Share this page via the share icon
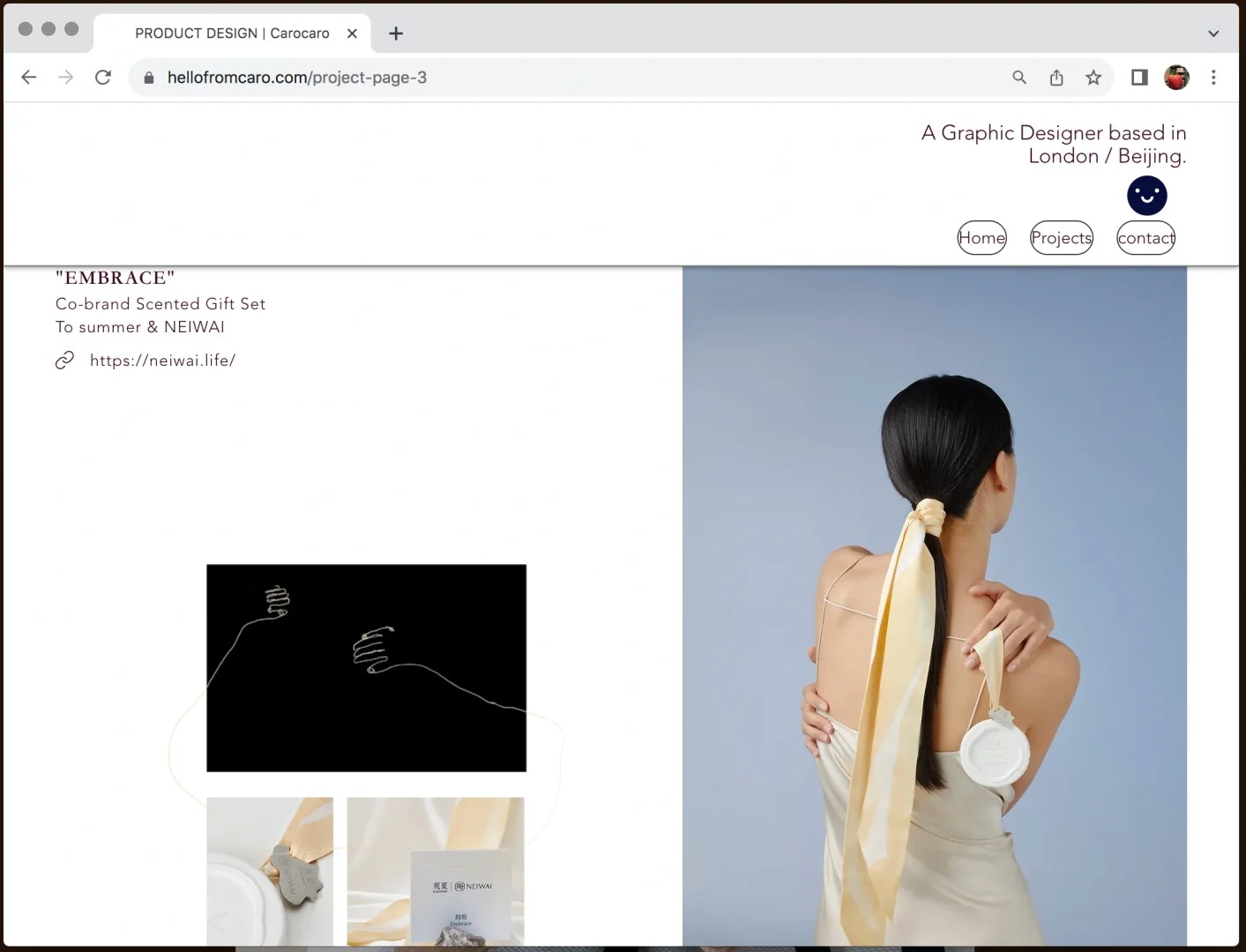Screen dimensions: 1246x952 [x=1056, y=78]
